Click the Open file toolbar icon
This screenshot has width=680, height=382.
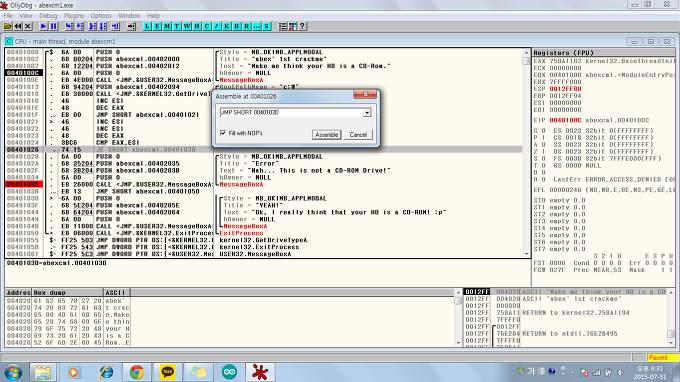pos(7,26)
